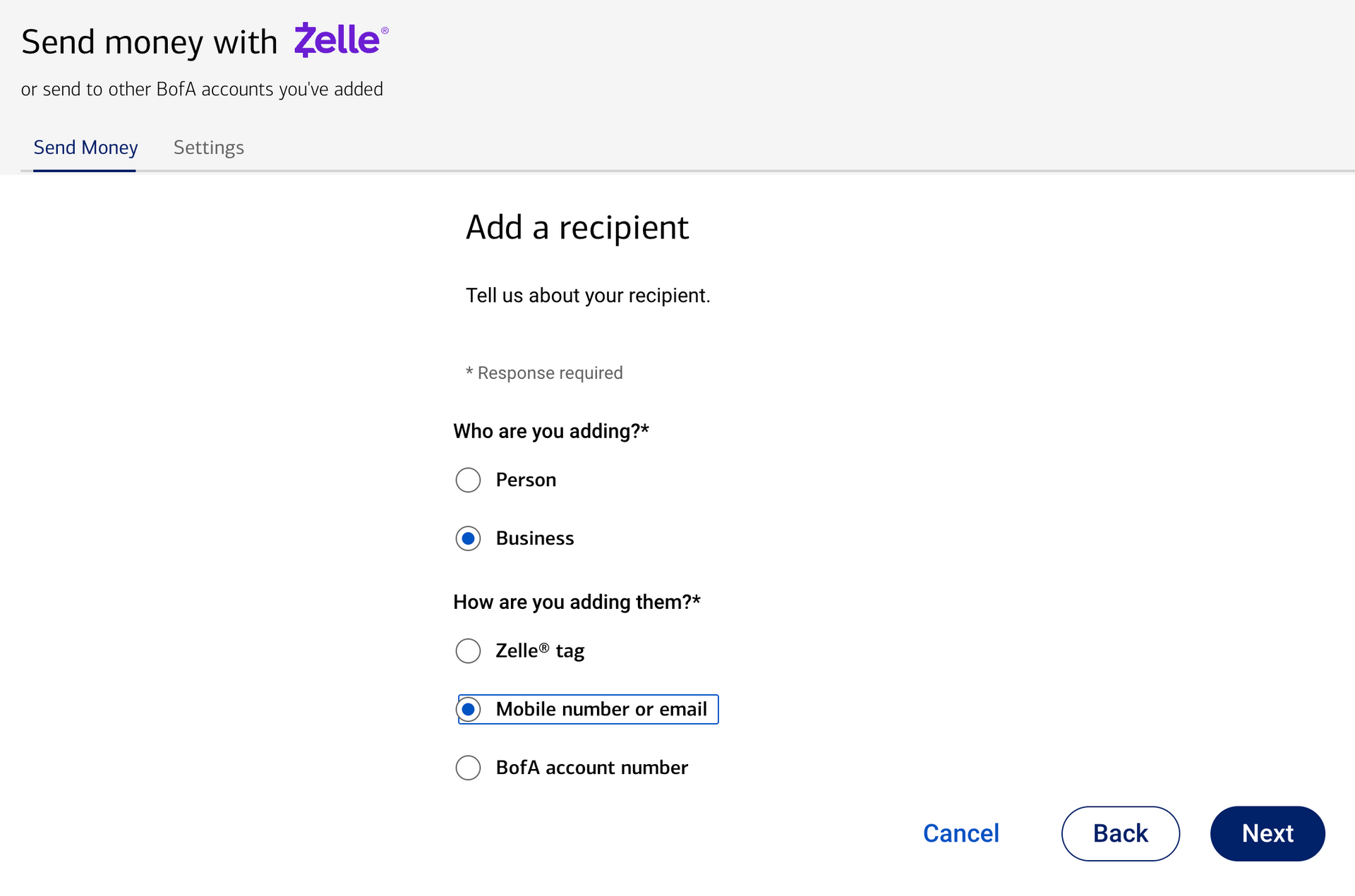Click the Cancel link

pyautogui.click(x=960, y=833)
